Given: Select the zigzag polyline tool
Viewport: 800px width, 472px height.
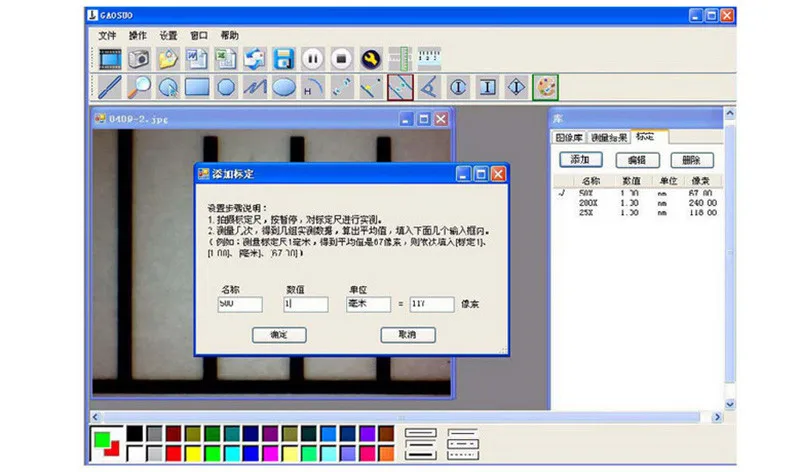Looking at the screenshot, I should pyautogui.click(x=255, y=87).
